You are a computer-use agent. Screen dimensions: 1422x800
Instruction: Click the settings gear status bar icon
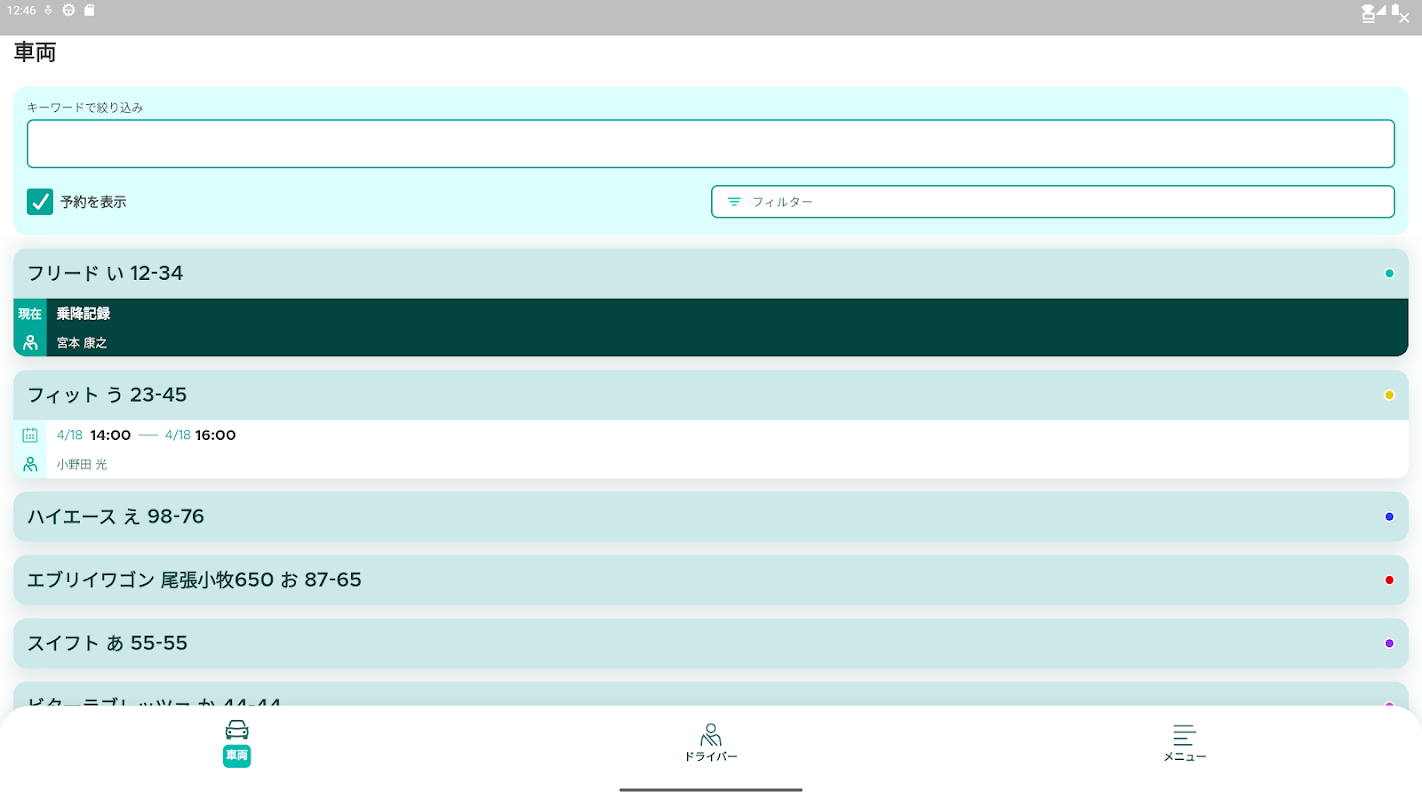tap(68, 10)
